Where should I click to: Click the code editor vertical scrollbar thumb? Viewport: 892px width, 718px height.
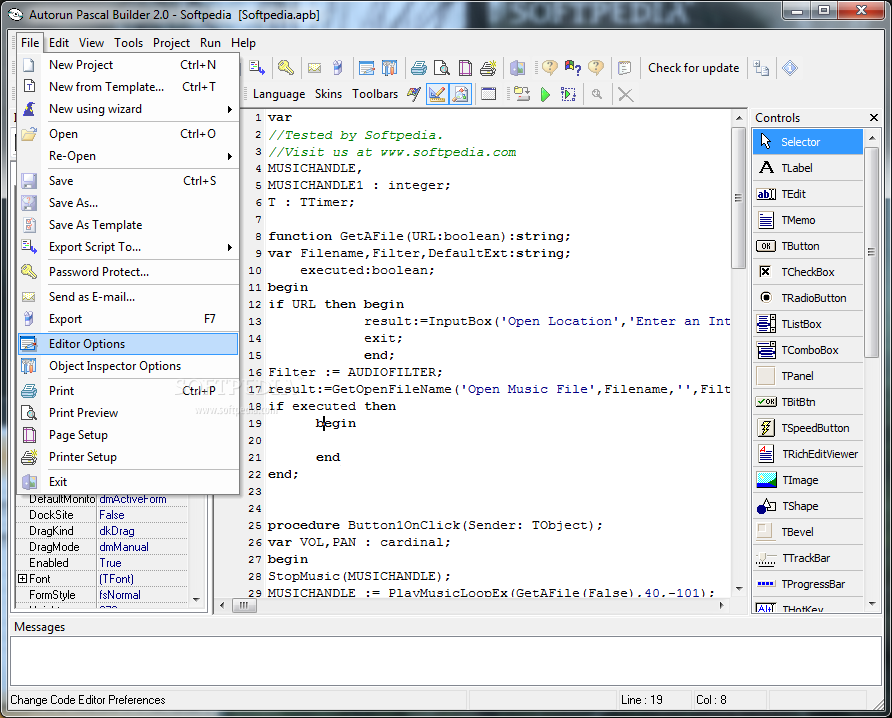[x=738, y=197]
